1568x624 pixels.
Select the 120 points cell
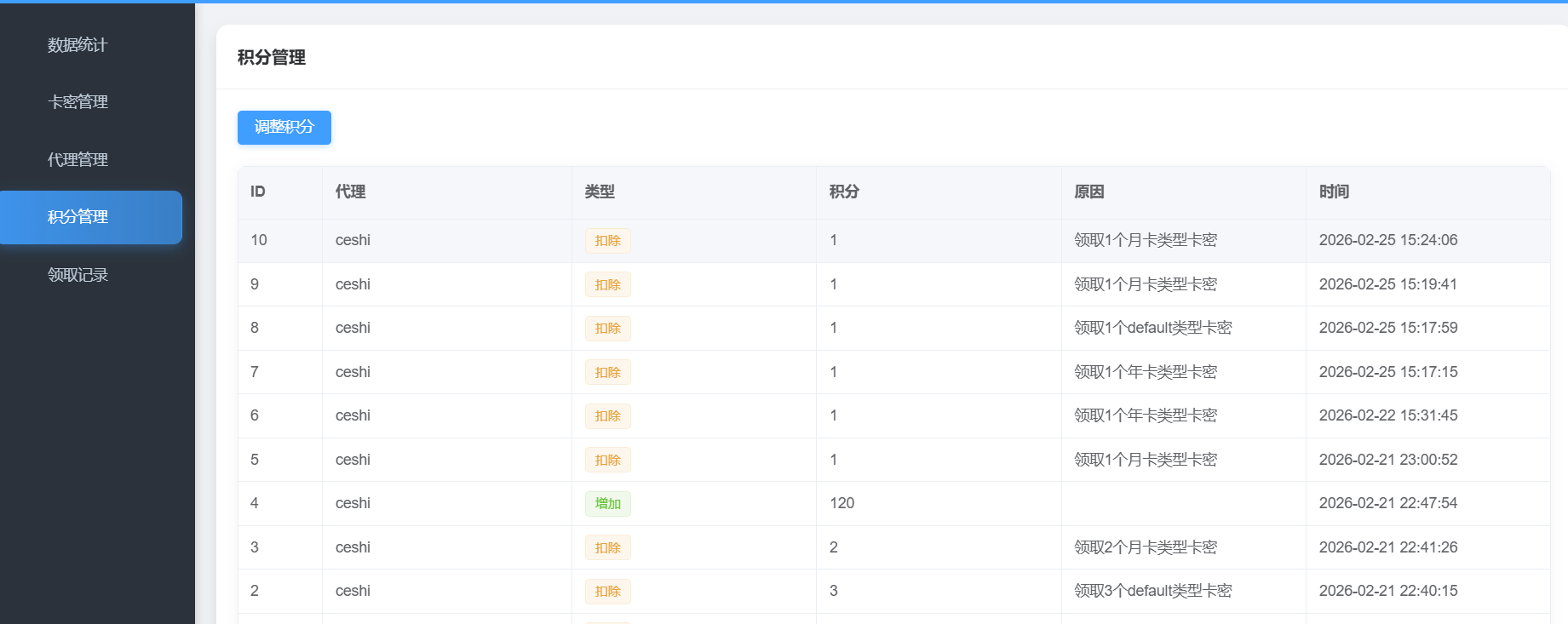click(841, 503)
